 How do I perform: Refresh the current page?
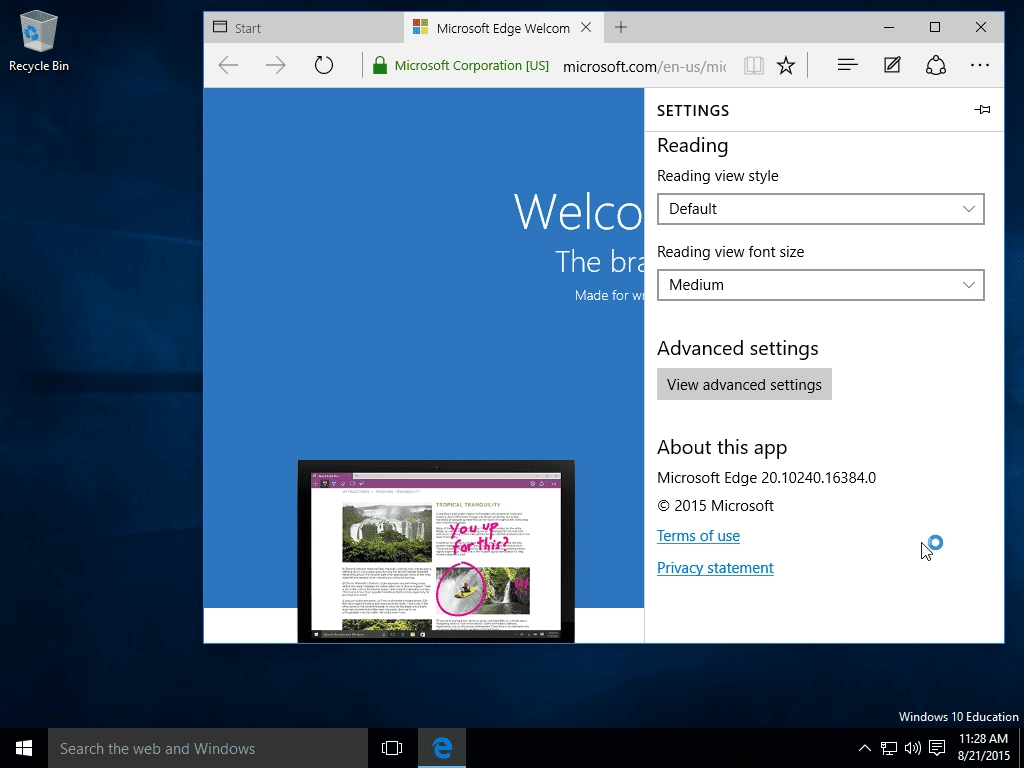[x=323, y=65]
